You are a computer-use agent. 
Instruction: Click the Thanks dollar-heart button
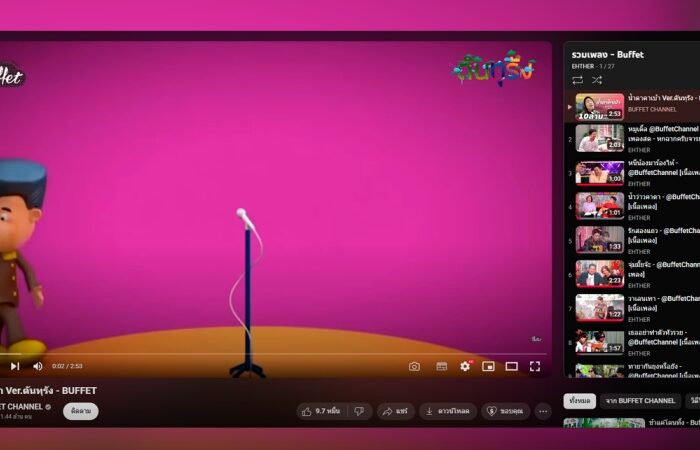(x=505, y=411)
